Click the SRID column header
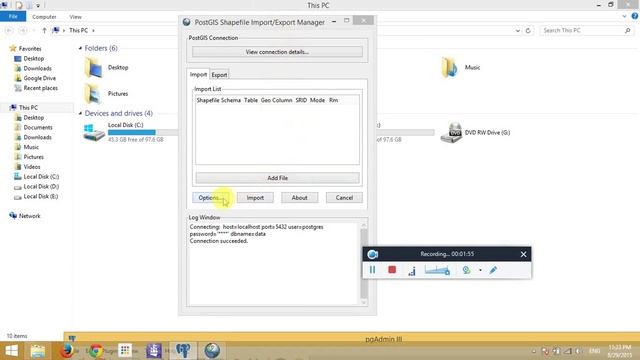This screenshot has width=640, height=360. click(x=301, y=100)
